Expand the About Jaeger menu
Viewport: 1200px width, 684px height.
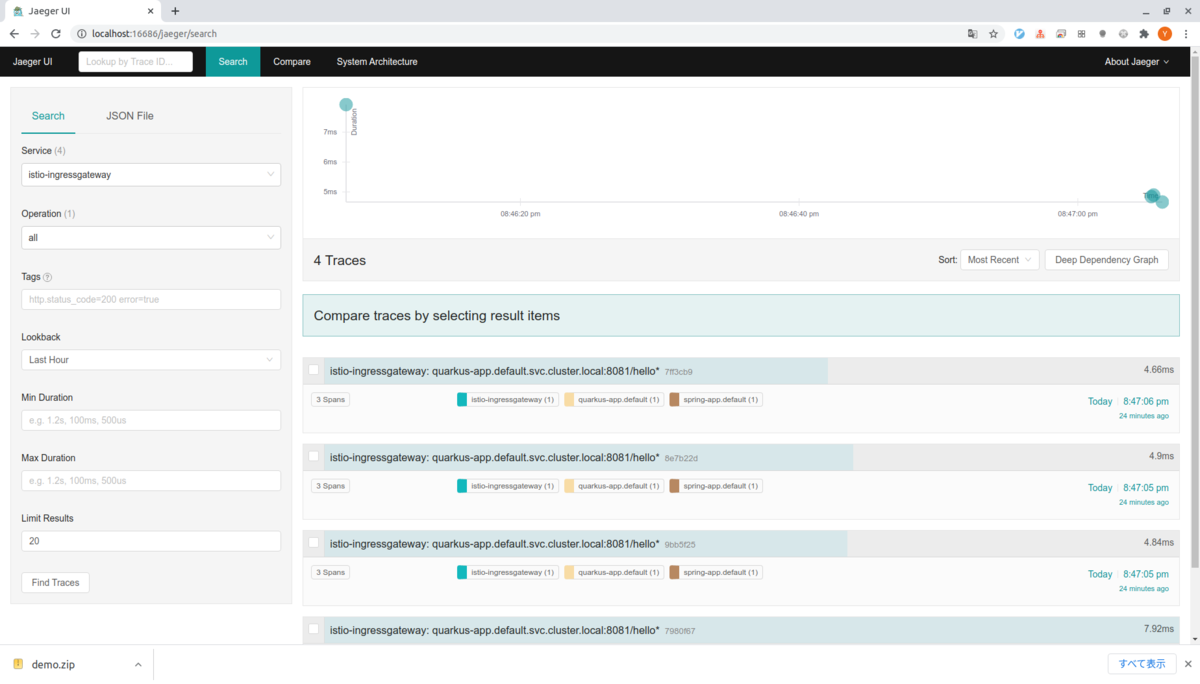pos(1137,62)
